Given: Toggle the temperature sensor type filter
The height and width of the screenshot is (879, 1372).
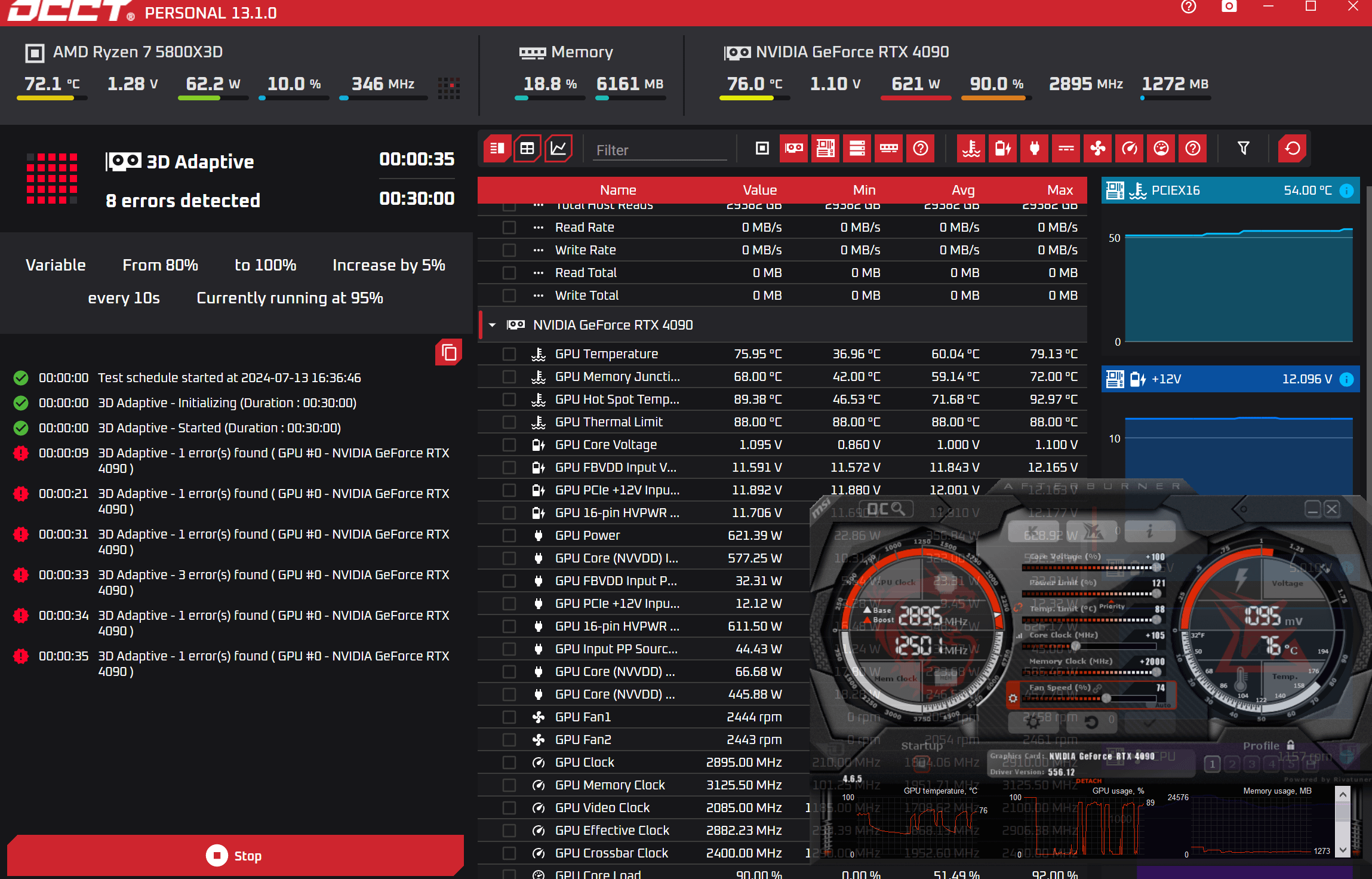Looking at the screenshot, I should 971,148.
